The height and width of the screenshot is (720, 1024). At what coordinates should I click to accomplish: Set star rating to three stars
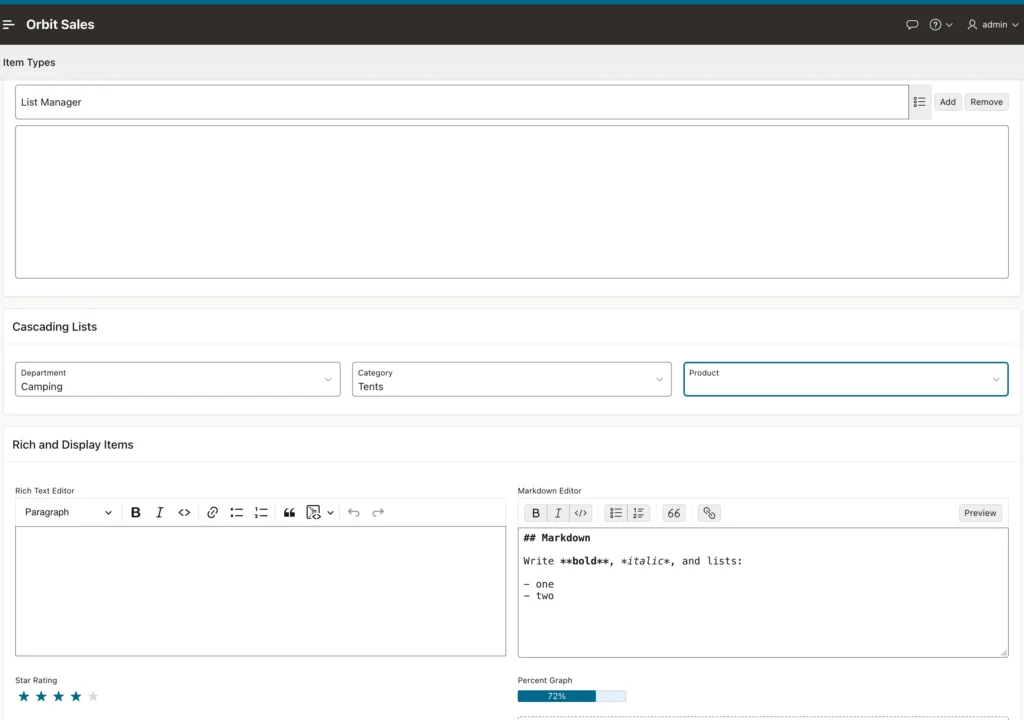tap(59, 696)
